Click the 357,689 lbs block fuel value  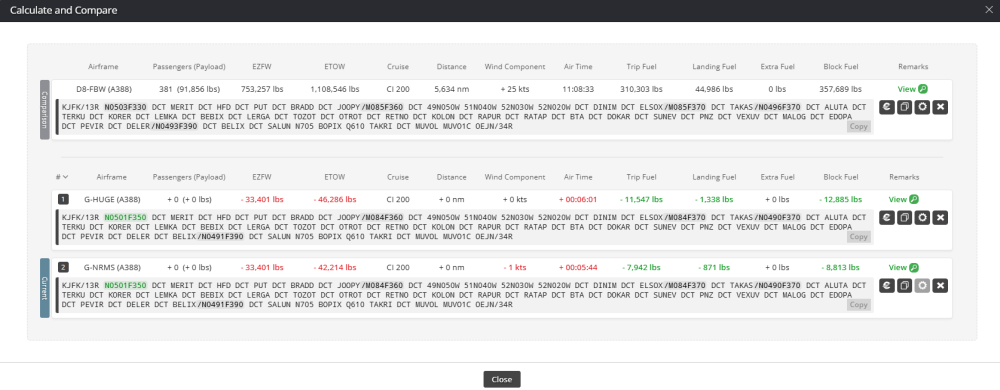pos(840,89)
